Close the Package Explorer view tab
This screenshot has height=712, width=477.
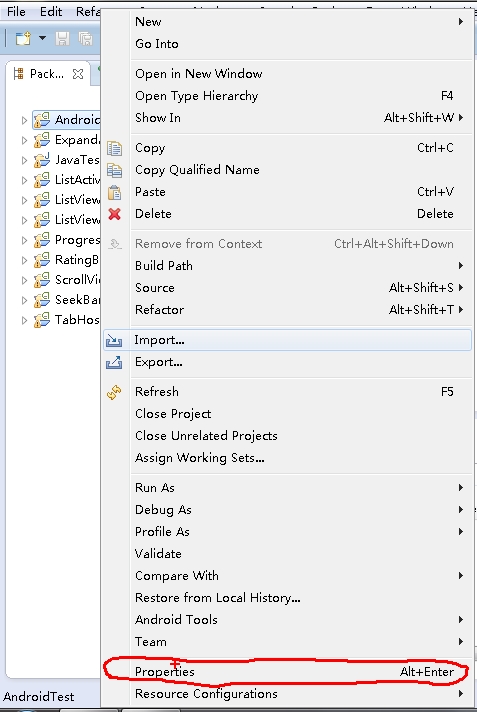pos(78,74)
